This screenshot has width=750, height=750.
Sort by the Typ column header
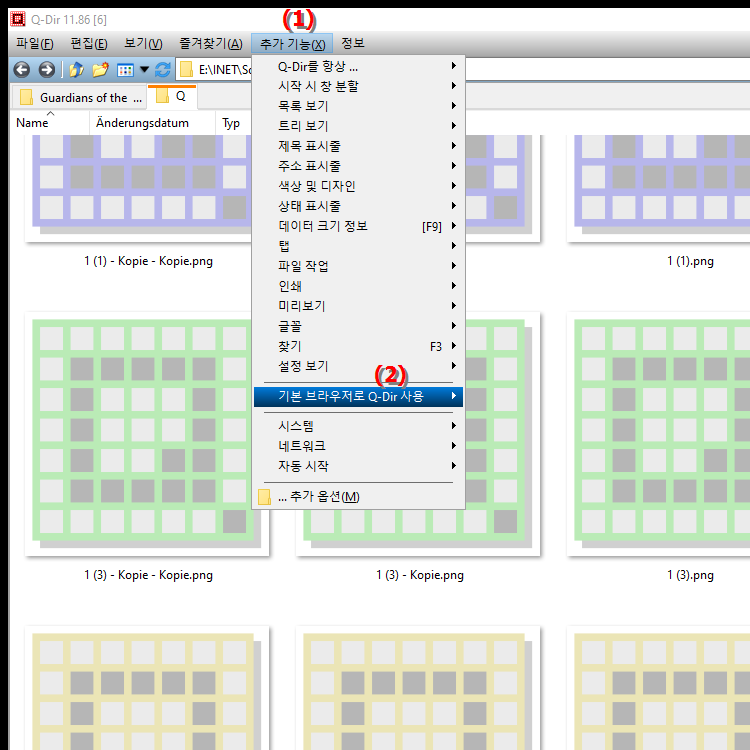point(231,123)
